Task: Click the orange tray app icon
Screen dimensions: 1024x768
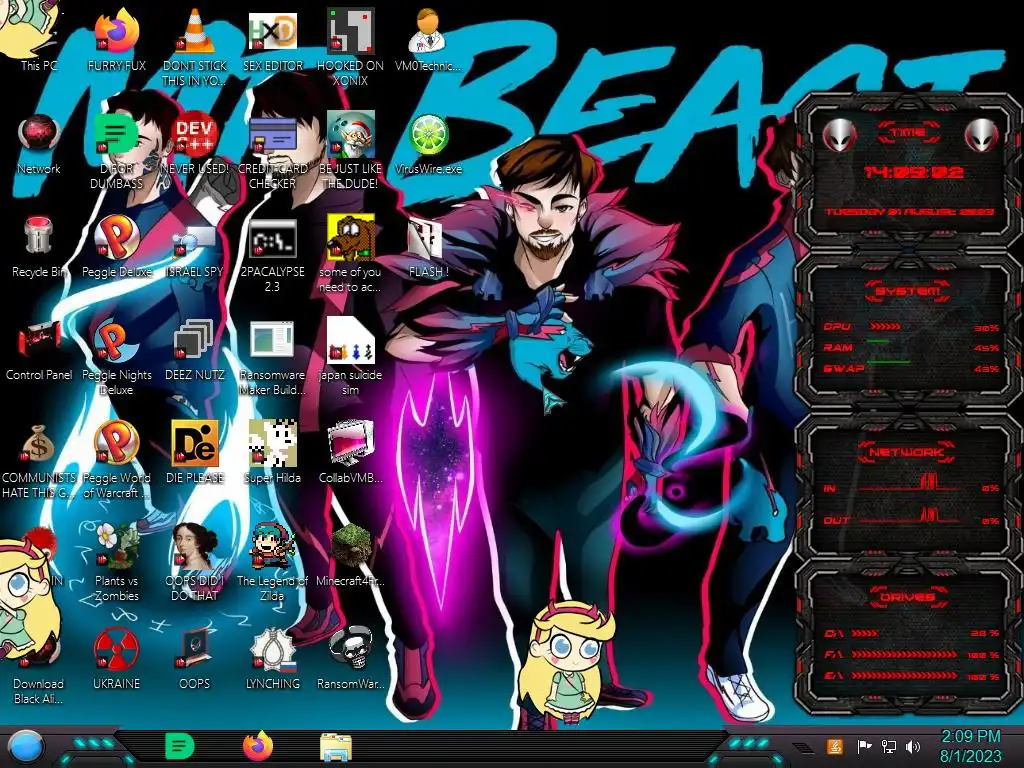Action: (x=835, y=746)
